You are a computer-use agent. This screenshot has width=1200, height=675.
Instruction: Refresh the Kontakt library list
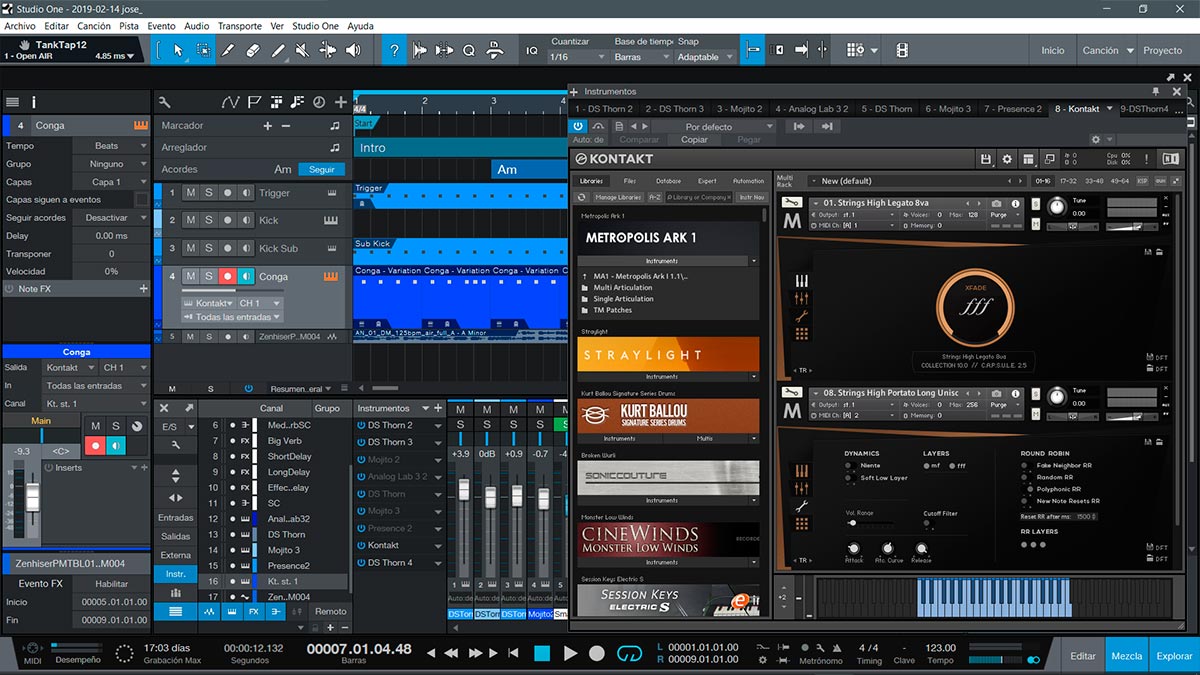pyautogui.click(x=581, y=197)
